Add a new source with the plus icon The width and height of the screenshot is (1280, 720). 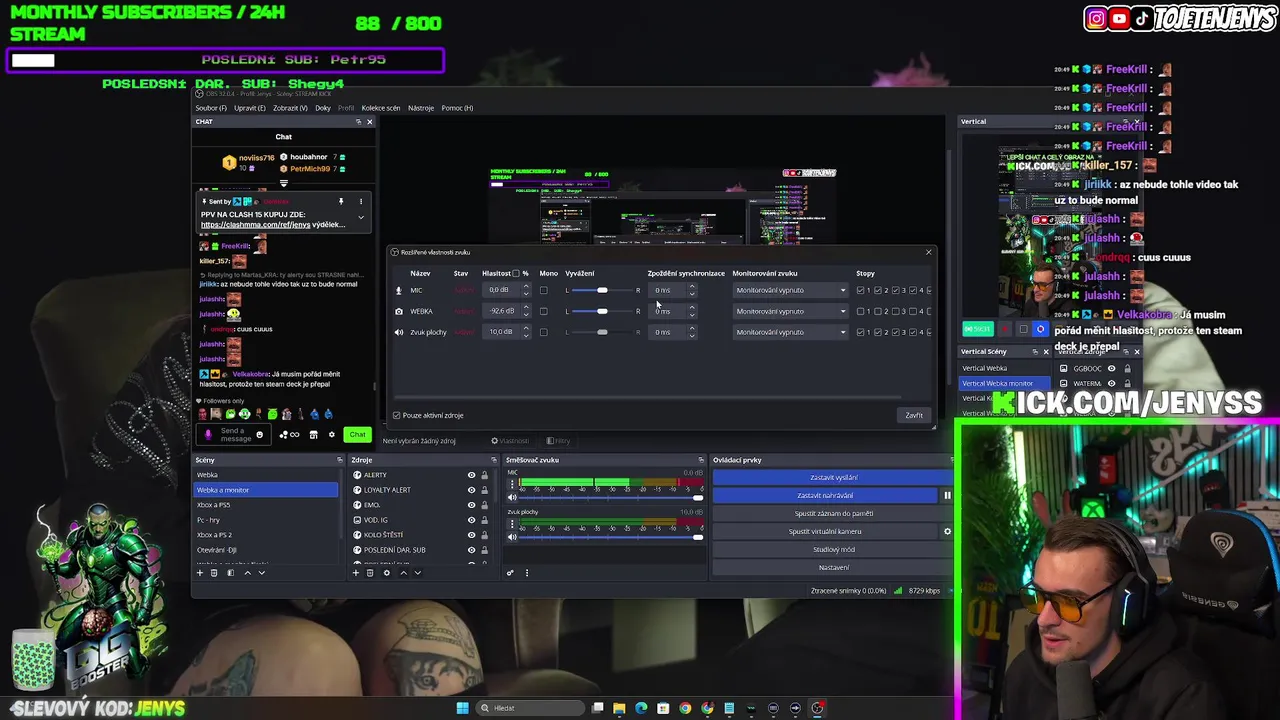click(356, 573)
